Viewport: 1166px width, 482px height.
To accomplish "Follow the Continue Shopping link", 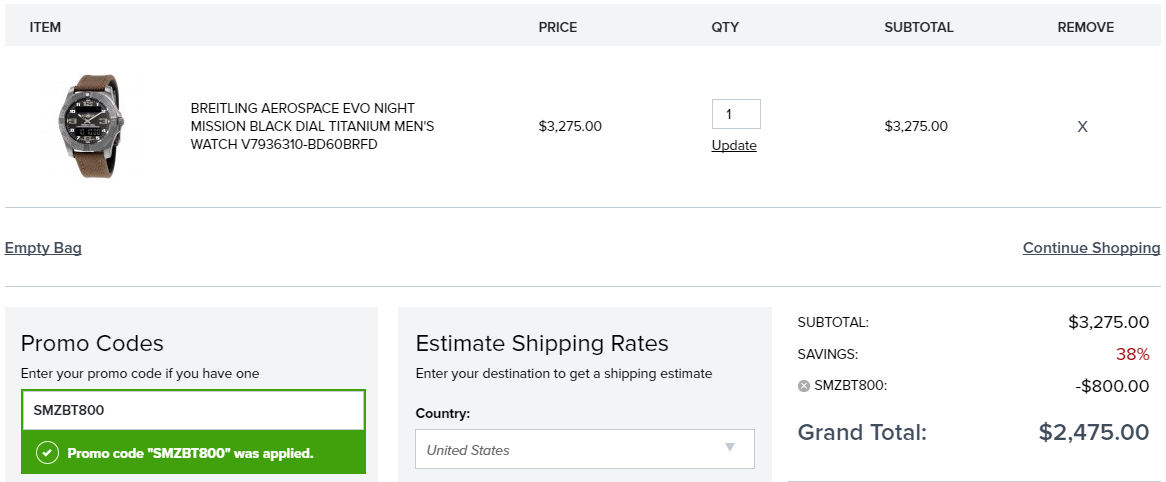I will 1091,248.
